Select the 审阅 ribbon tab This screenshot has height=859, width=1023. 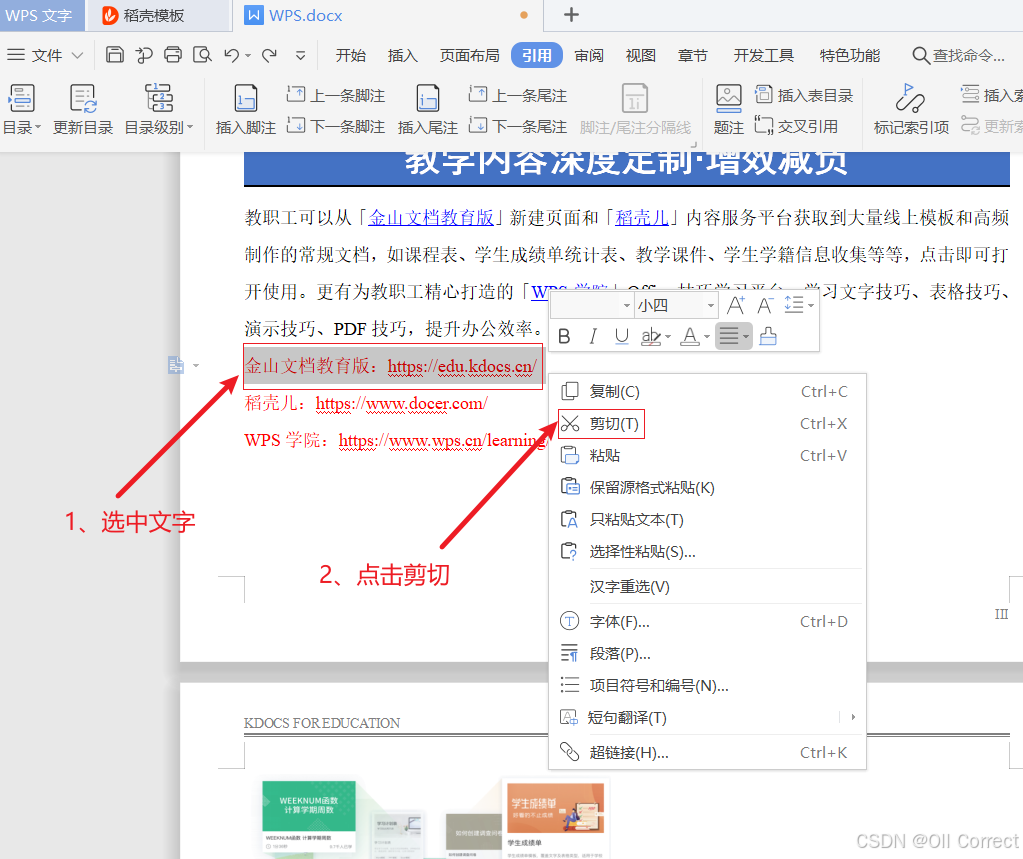tap(588, 55)
